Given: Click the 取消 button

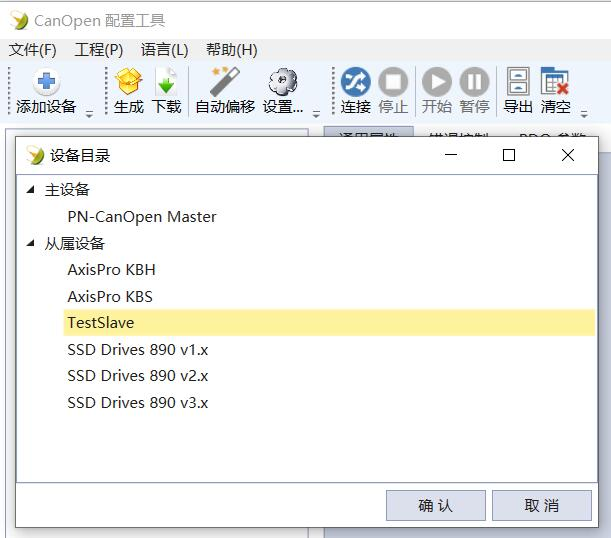Looking at the screenshot, I should (x=541, y=505).
